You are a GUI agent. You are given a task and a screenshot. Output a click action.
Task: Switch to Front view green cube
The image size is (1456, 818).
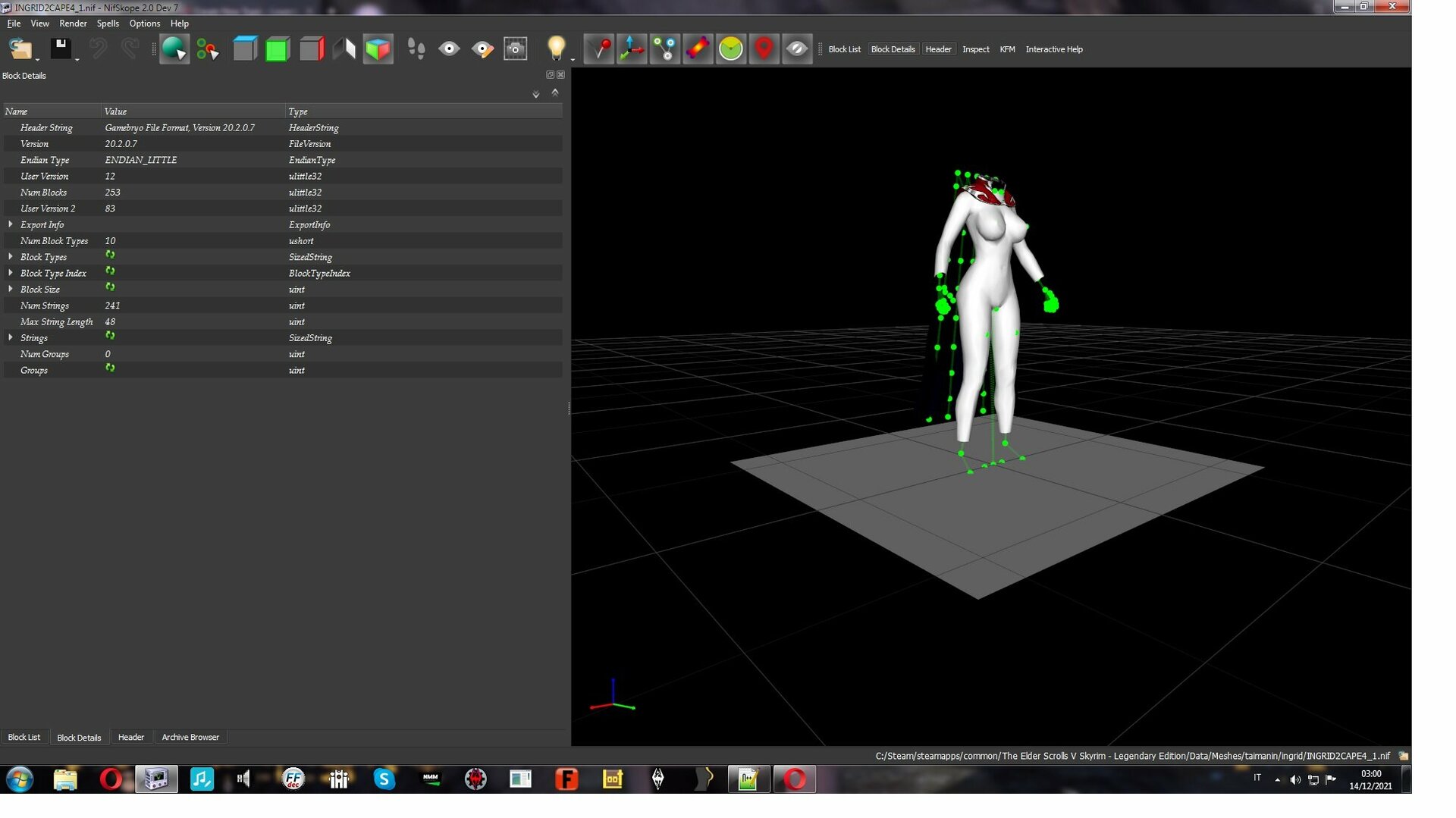[278, 49]
